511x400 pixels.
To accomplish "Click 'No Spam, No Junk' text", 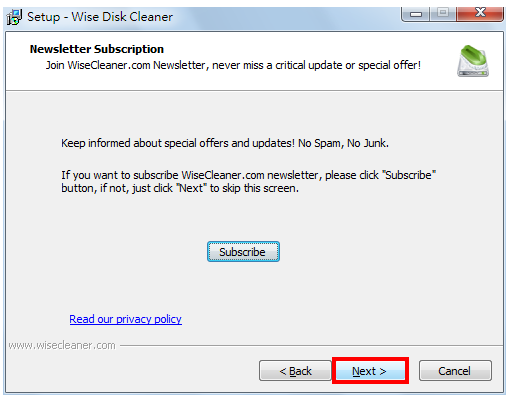I will click(x=343, y=143).
